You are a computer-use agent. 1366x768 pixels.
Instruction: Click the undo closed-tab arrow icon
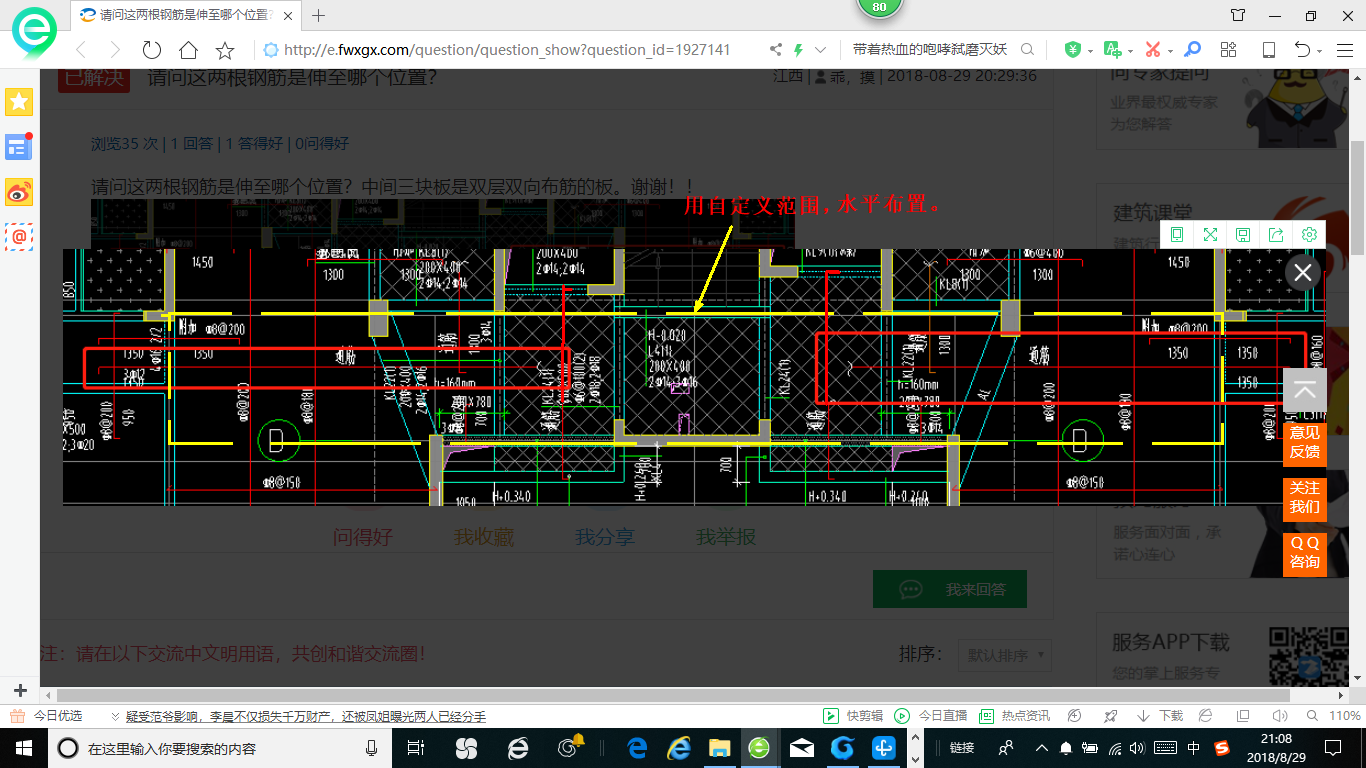[1302, 49]
